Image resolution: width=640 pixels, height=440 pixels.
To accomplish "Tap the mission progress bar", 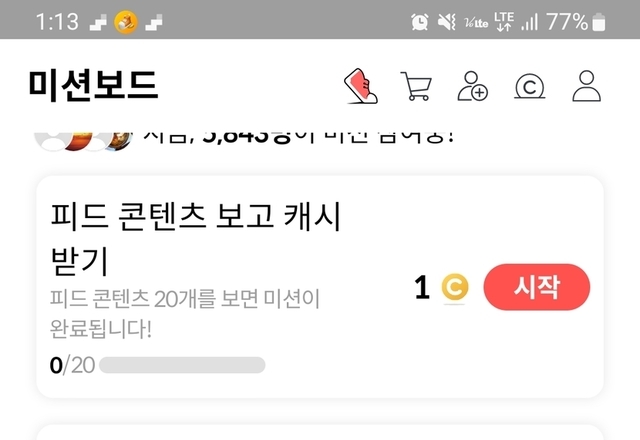I will (x=182, y=365).
